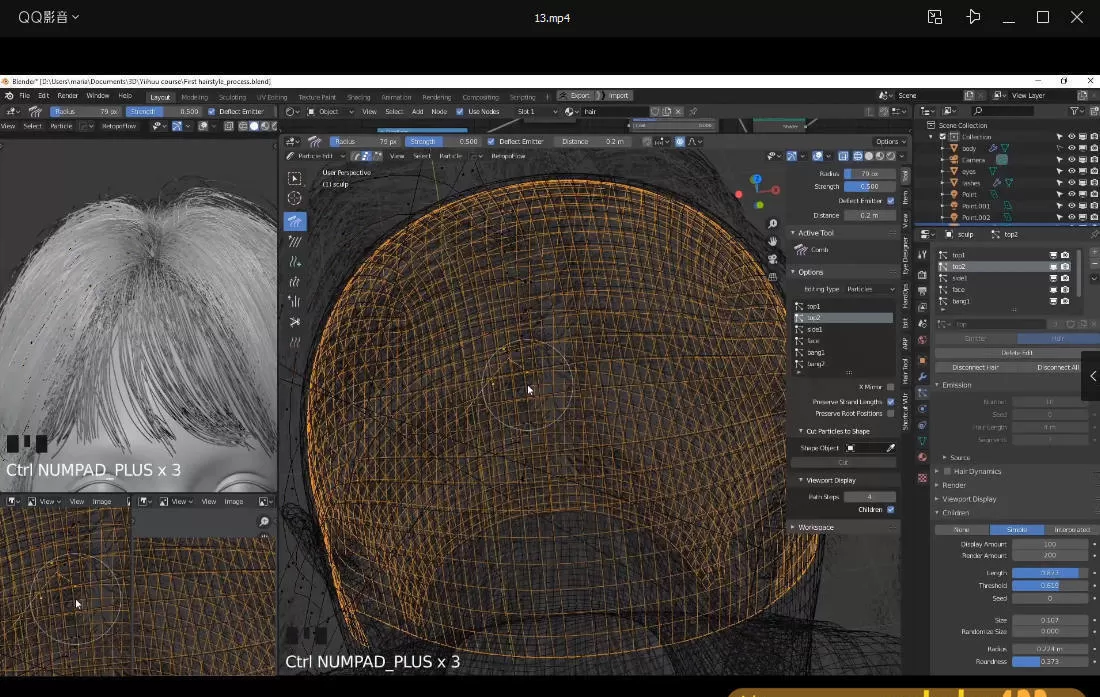Enable the X Mirror checkbox
The width and height of the screenshot is (1100, 697).
point(891,387)
